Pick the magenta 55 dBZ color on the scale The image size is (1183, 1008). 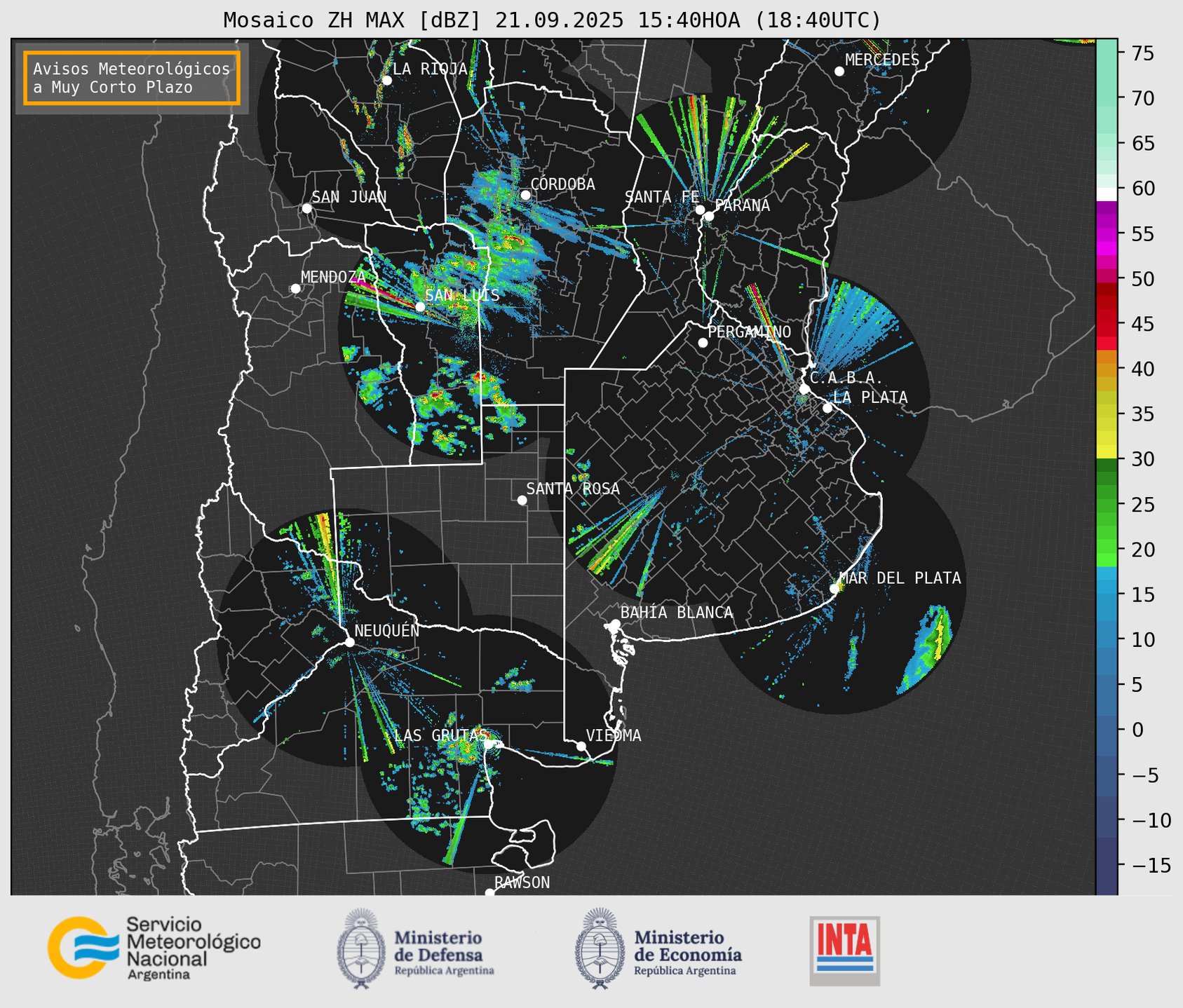[x=1106, y=233]
